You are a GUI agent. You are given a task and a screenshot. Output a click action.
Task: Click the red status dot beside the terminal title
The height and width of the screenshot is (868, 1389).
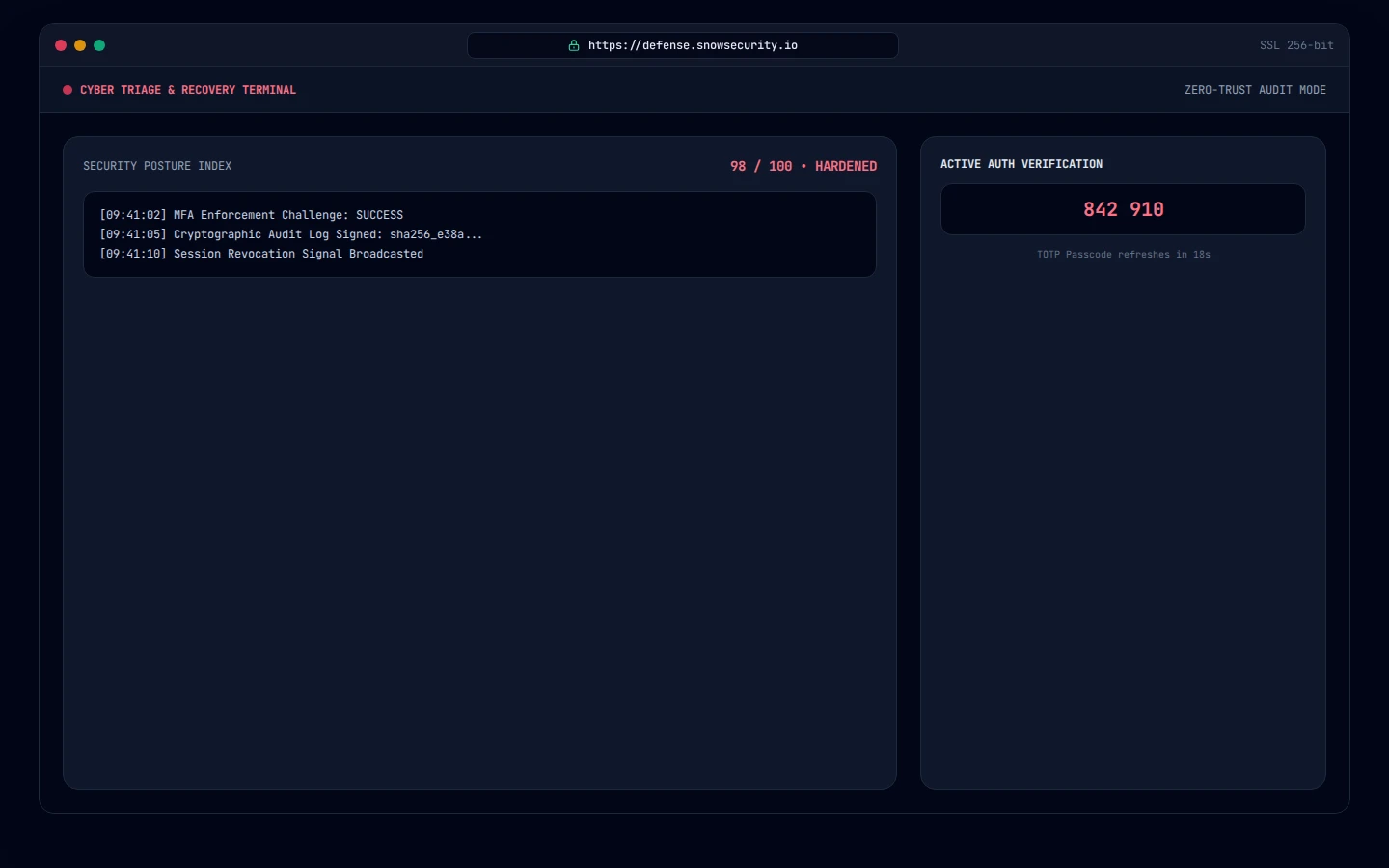coord(68,90)
